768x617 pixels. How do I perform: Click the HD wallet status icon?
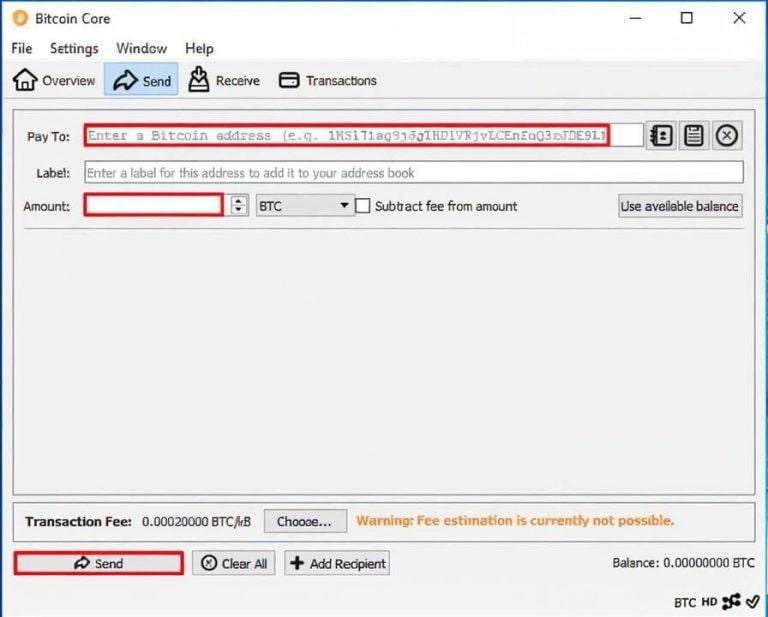[711, 602]
